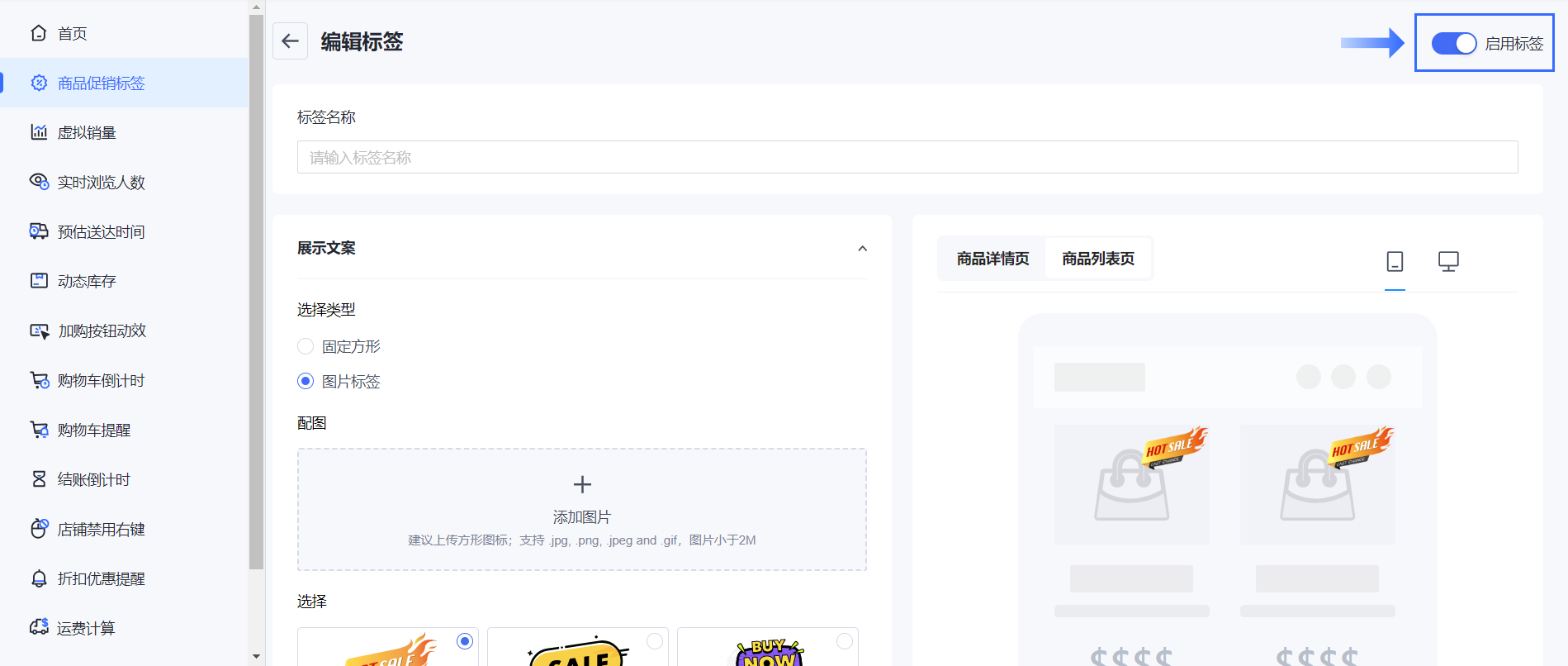This screenshot has width=1568, height=666.
Task: Select the 图片标签 radio option
Action: click(x=306, y=381)
